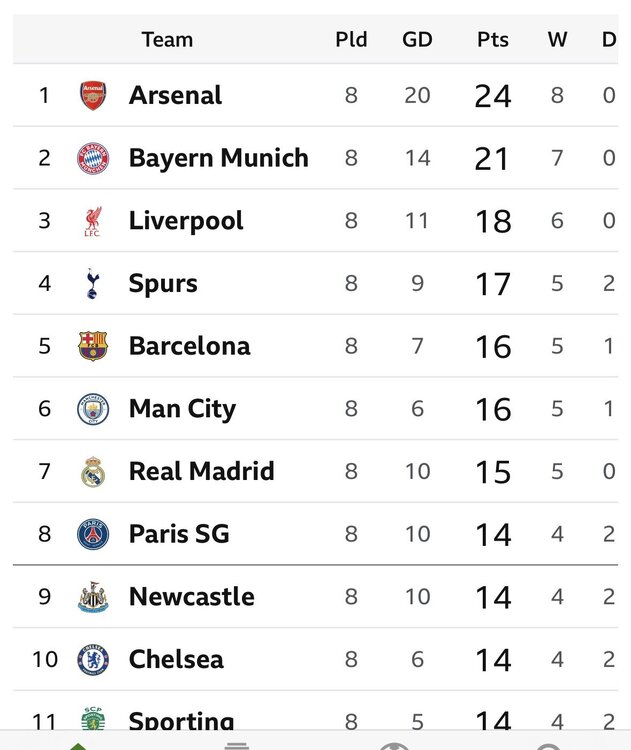Image resolution: width=631 pixels, height=750 pixels.
Task: Select the Team column header
Action: (x=167, y=39)
